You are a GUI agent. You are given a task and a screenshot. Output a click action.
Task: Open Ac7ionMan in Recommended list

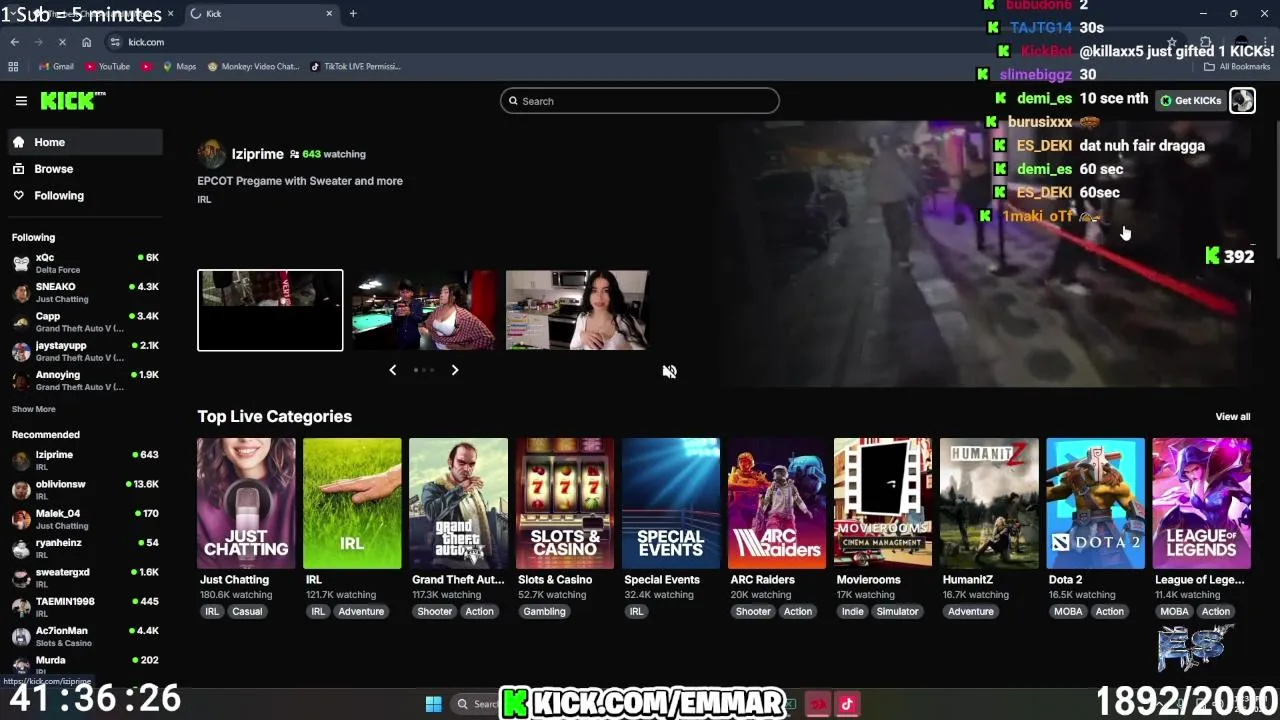point(84,637)
